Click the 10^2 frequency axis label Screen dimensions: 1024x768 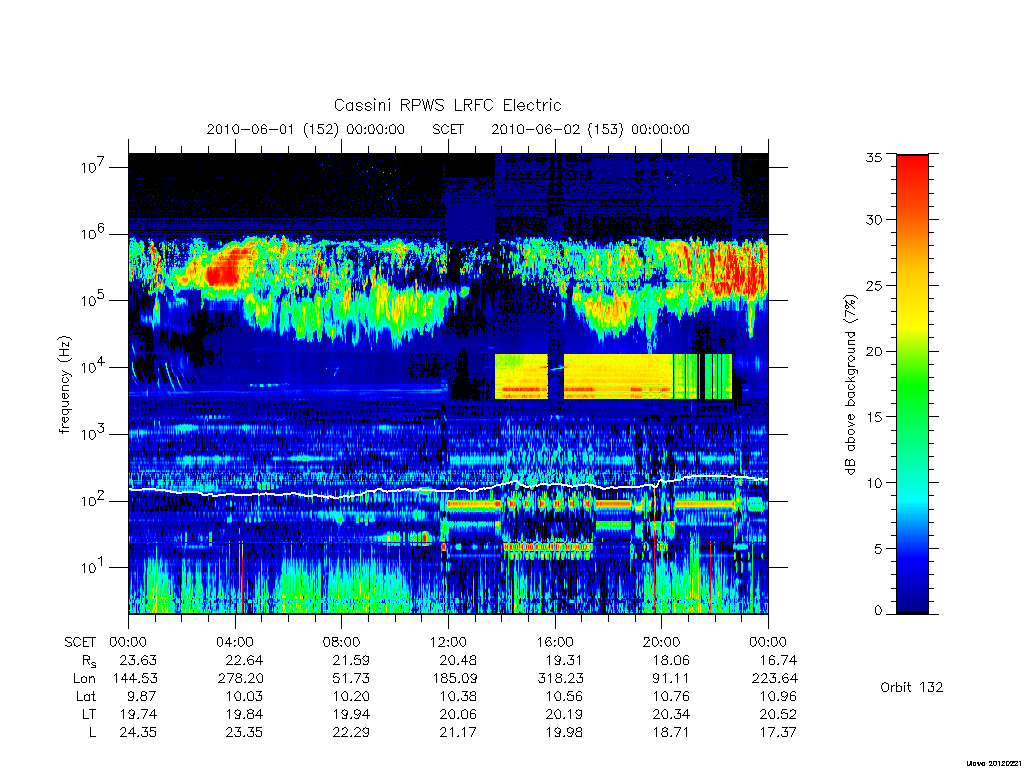pyautogui.click(x=93, y=501)
